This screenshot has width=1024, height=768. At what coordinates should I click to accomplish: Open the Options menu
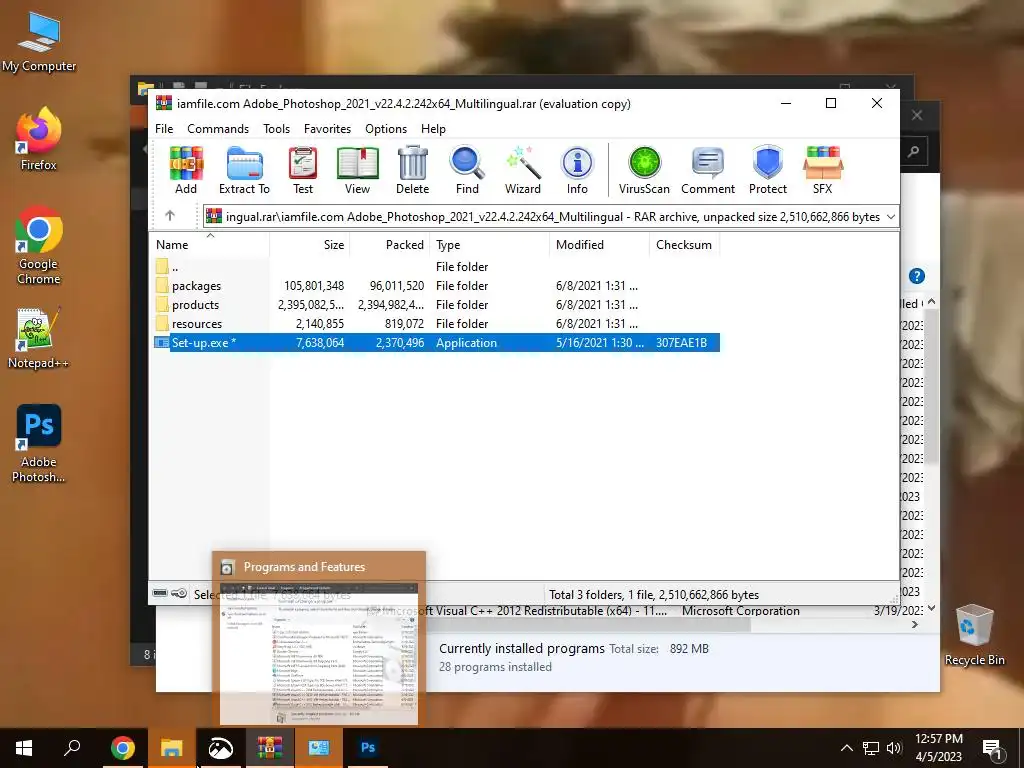coord(386,129)
